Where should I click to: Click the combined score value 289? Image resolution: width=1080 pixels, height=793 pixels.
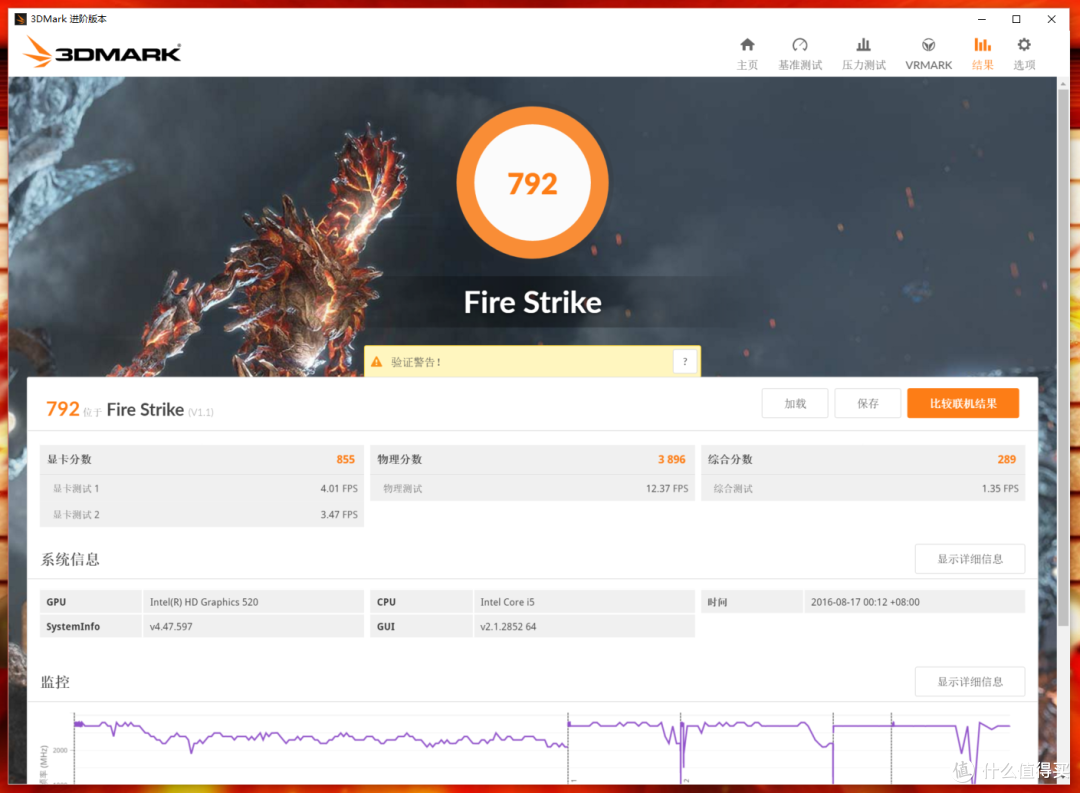(1006, 460)
